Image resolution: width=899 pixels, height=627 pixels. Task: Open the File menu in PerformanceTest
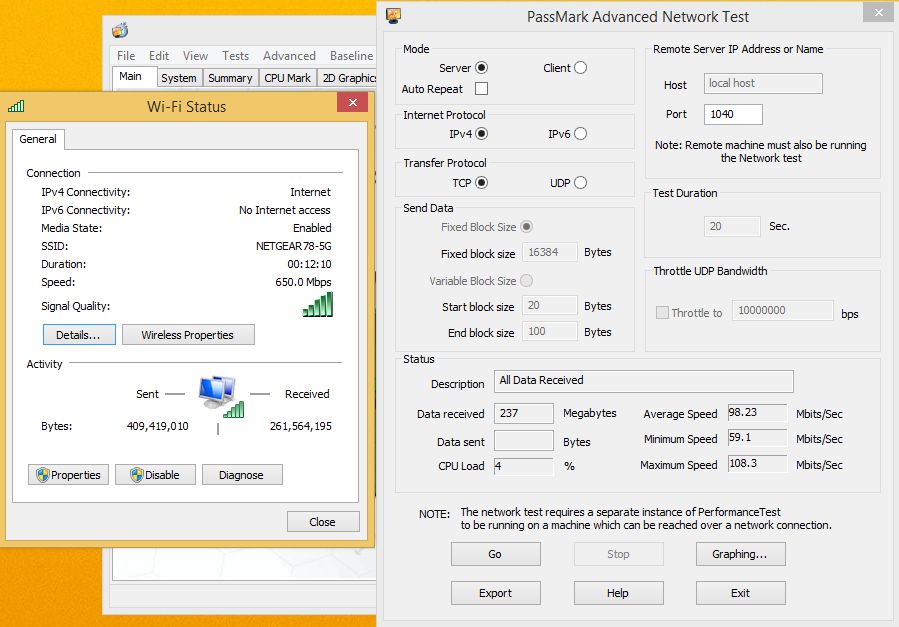(x=126, y=56)
